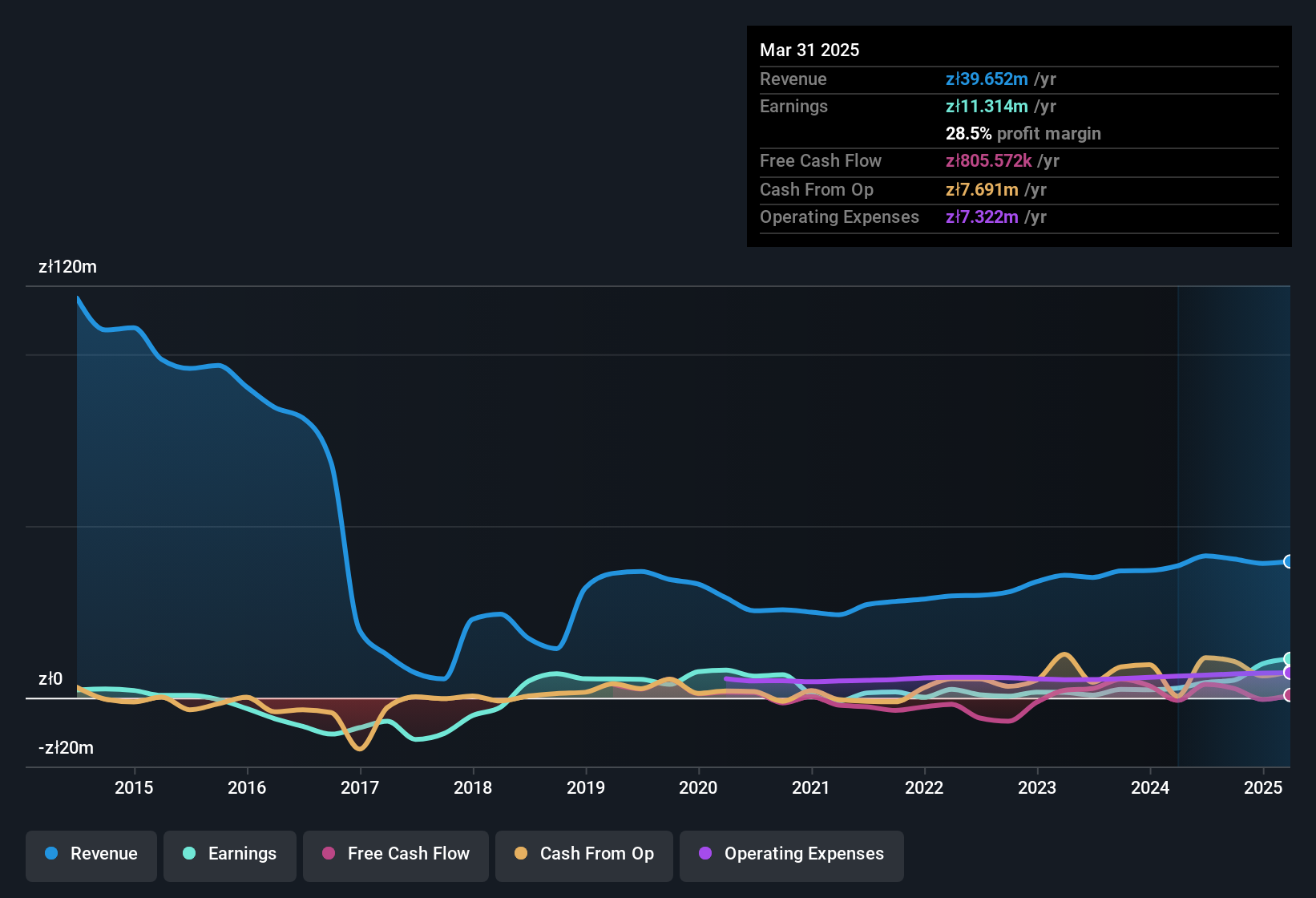Click the vertical 2024 divider line on the chart
The height and width of the screenshot is (898, 1316).
(1178, 521)
